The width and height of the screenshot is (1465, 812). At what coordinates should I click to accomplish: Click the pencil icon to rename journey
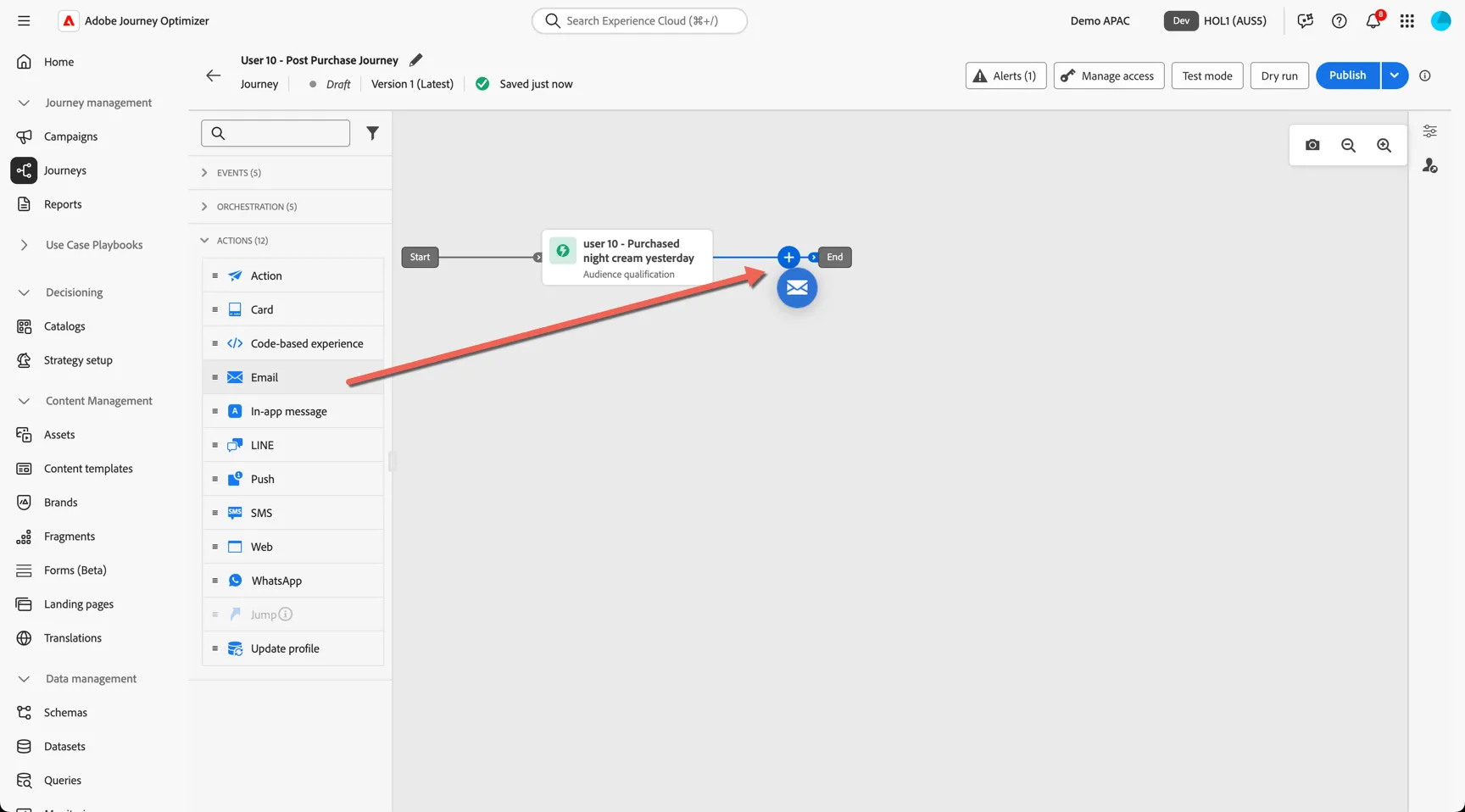coord(415,60)
